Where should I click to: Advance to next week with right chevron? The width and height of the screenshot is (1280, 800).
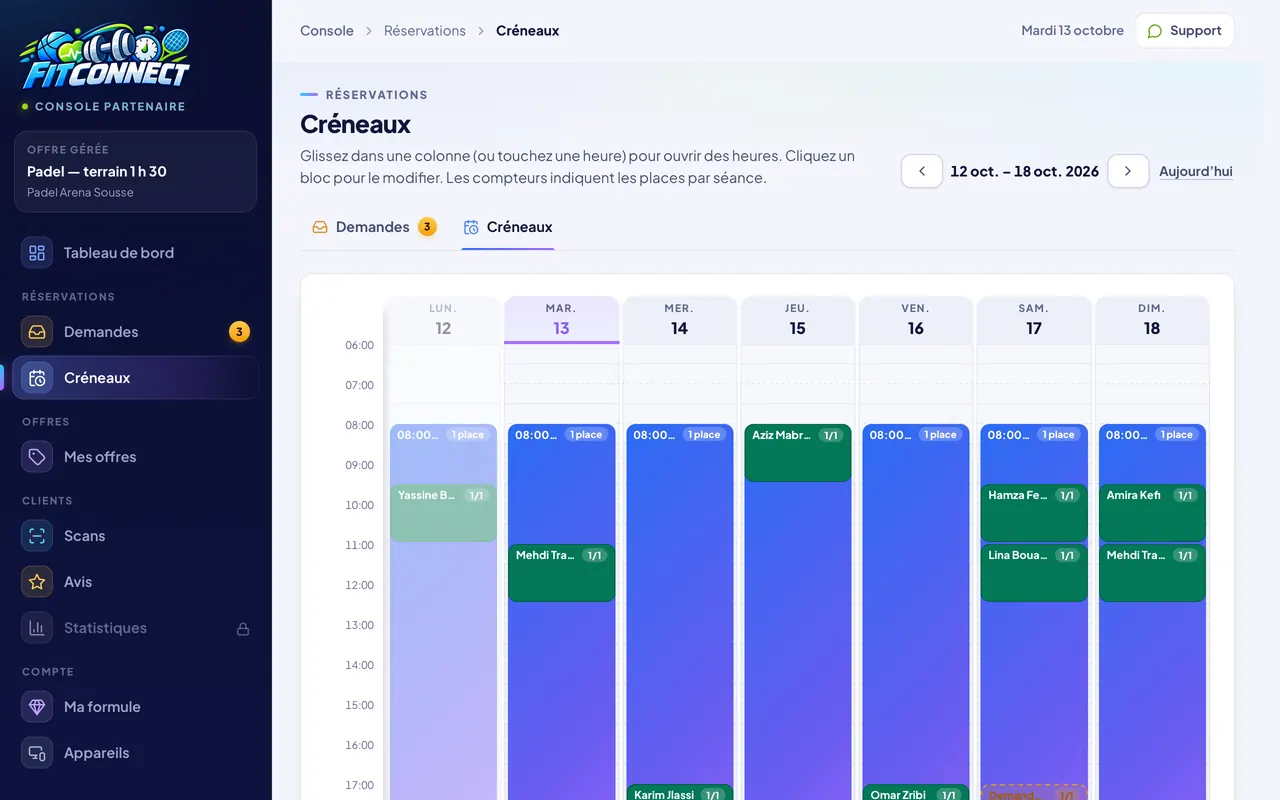[x=1128, y=171]
